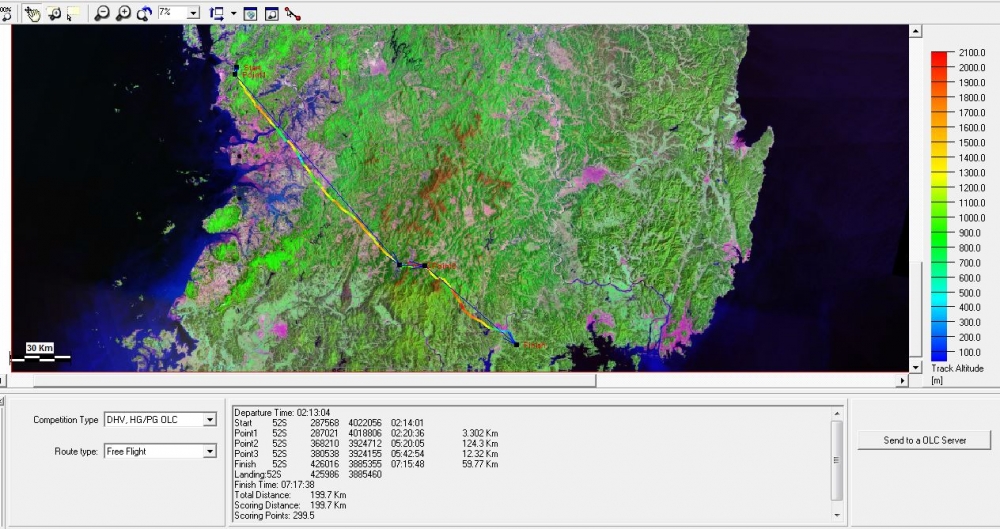Expand the arrow beside resize icon

(x=233, y=13)
